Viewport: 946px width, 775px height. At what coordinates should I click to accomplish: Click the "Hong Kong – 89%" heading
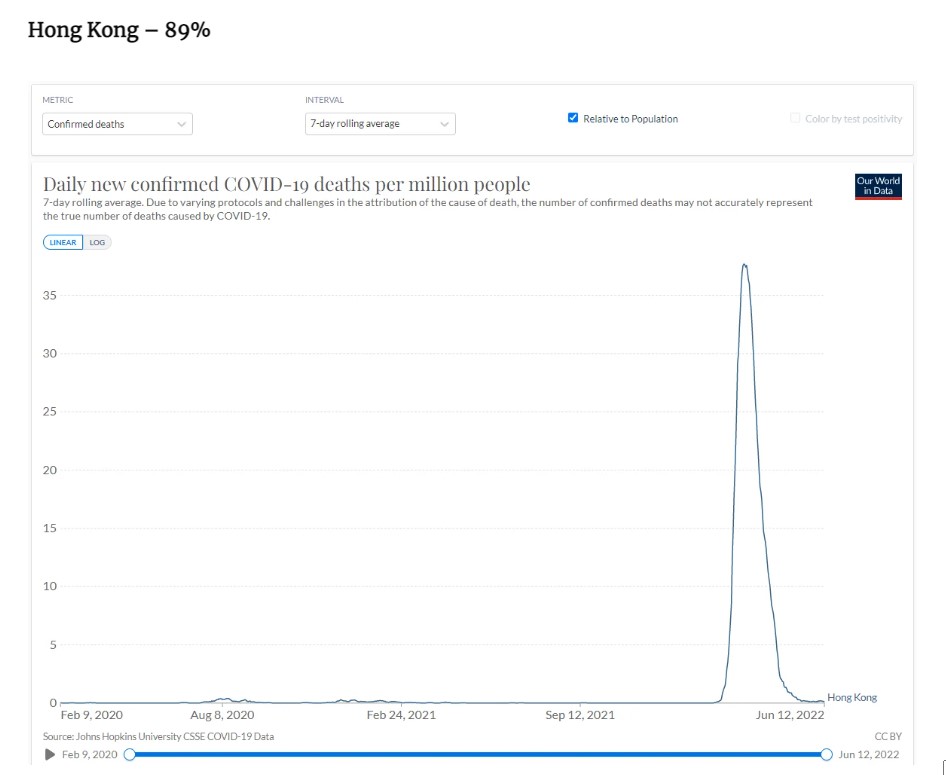tap(119, 31)
